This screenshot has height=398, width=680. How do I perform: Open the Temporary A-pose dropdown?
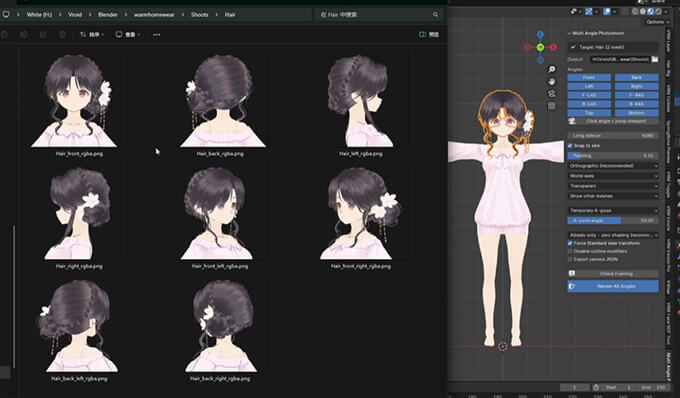coord(613,210)
